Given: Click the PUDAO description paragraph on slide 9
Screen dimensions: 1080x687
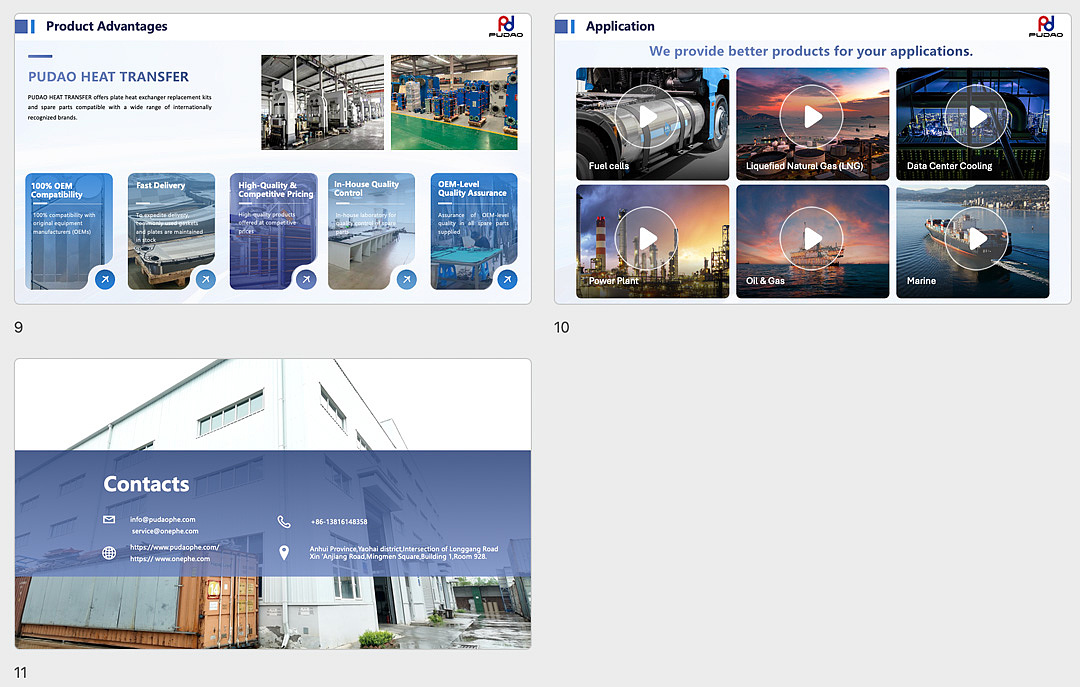Looking at the screenshot, I should point(120,107).
